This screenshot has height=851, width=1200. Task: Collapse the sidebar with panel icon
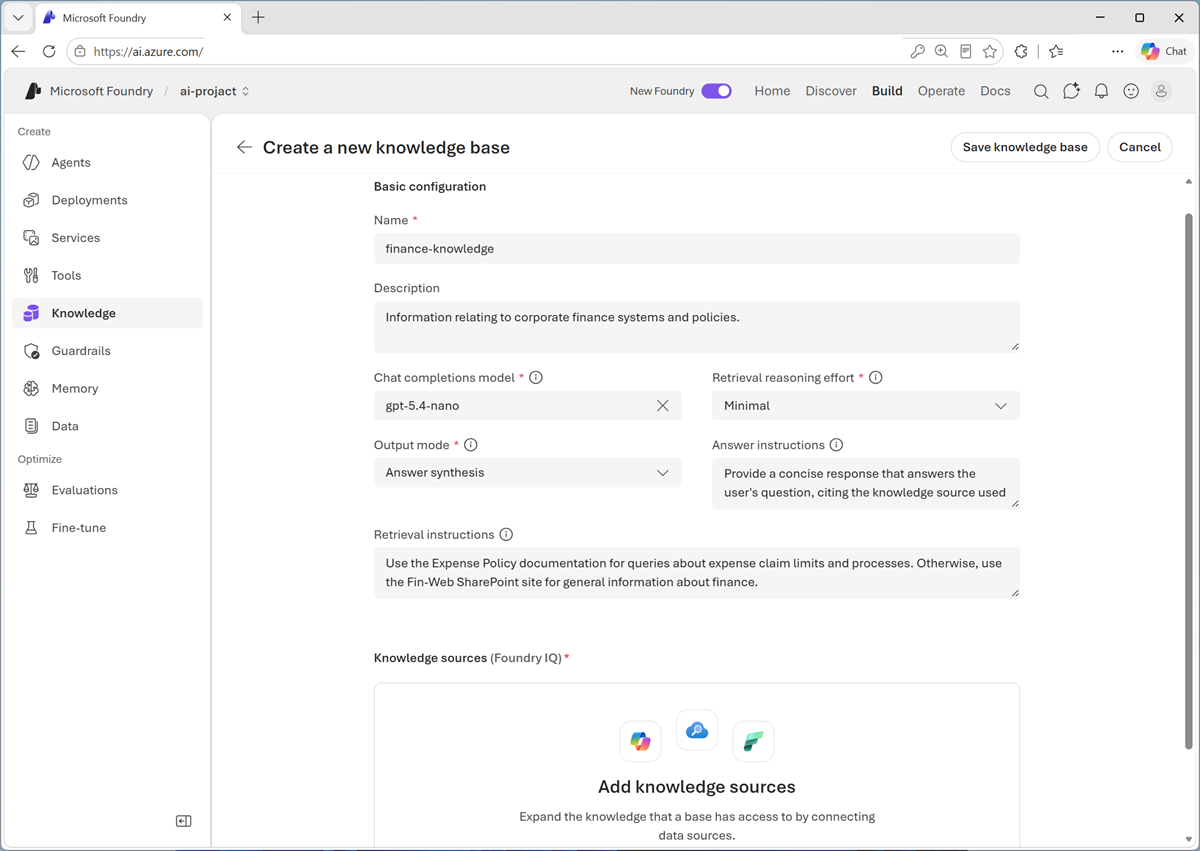[183, 821]
